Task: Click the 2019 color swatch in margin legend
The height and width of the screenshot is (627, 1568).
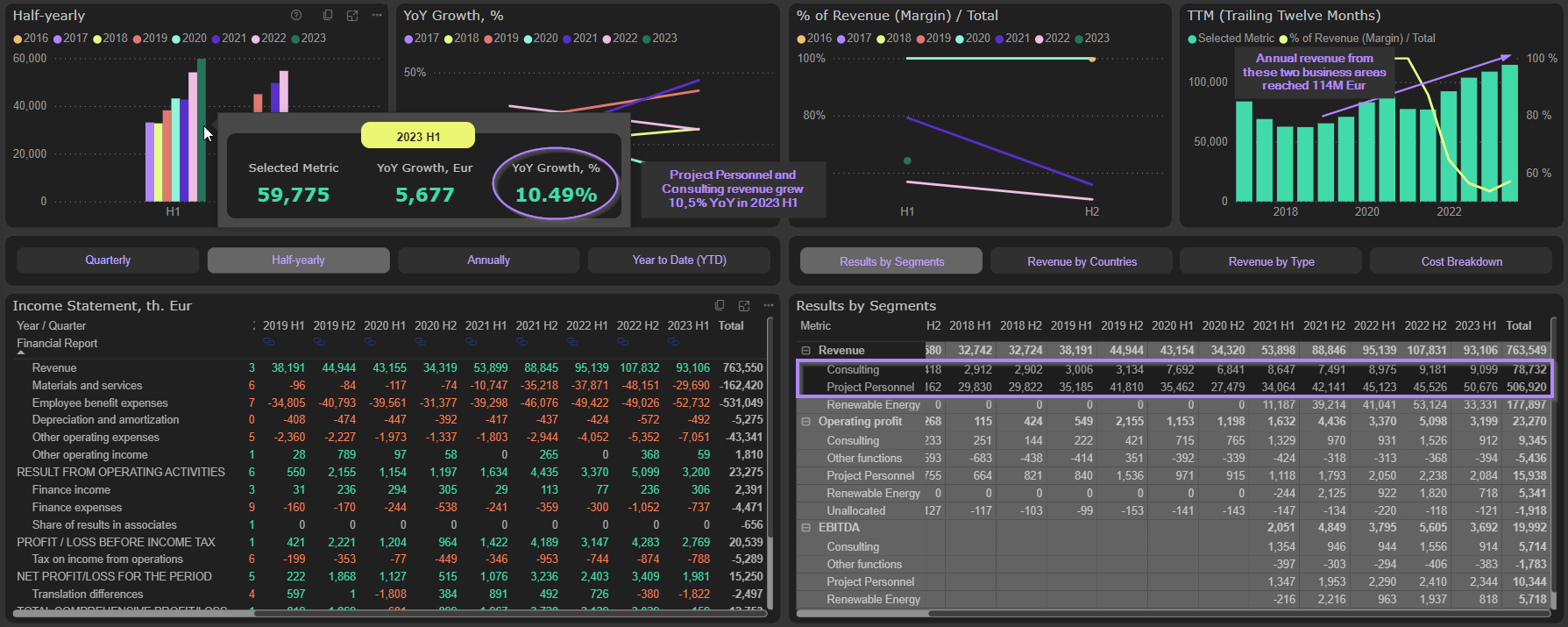Action: (x=920, y=39)
